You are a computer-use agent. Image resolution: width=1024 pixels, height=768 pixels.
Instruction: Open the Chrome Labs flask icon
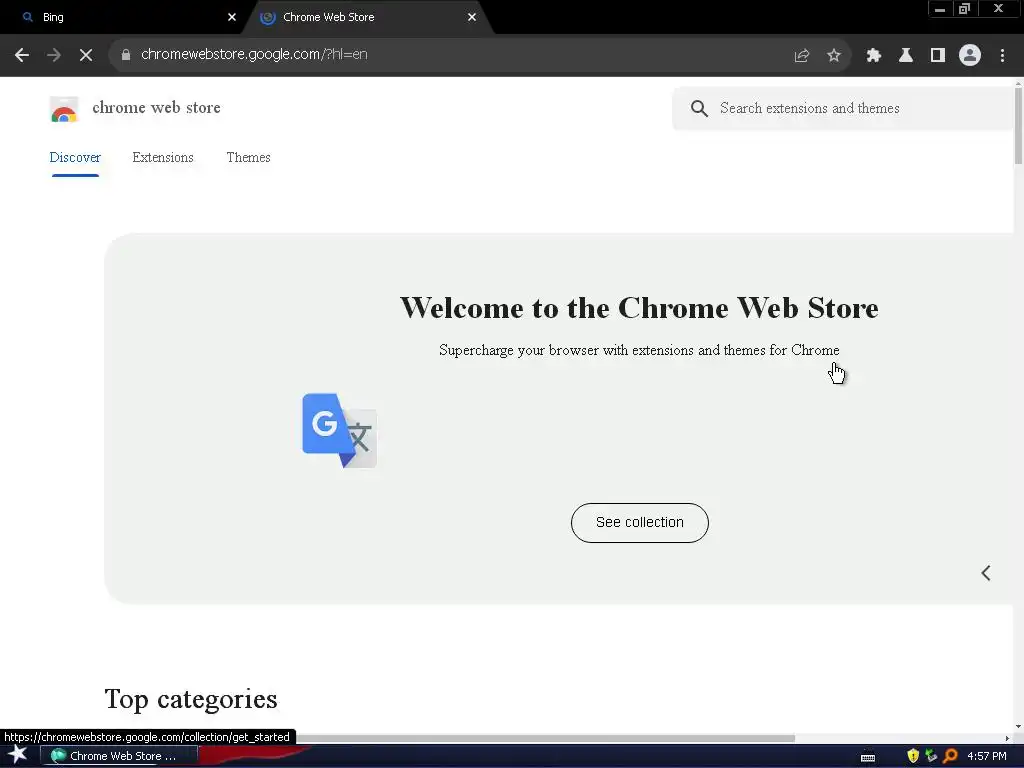coord(906,56)
